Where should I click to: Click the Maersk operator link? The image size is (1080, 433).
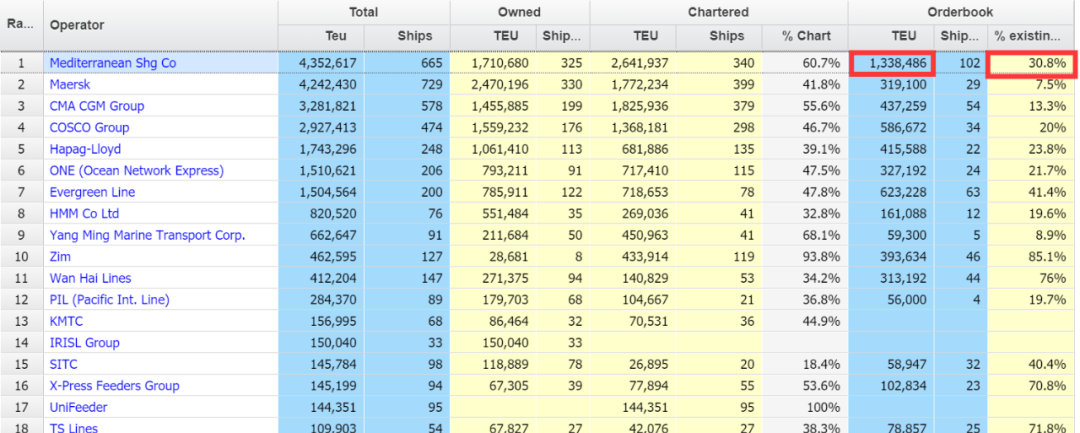point(70,84)
